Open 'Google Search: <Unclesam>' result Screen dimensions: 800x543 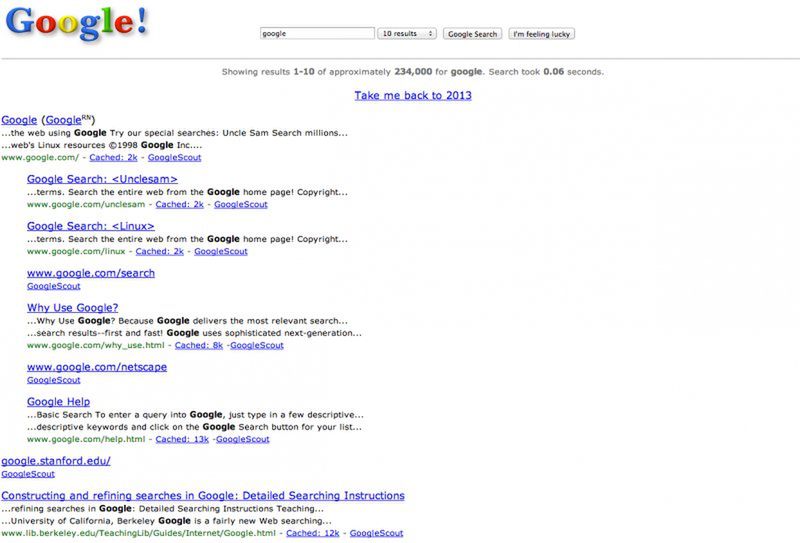tap(102, 179)
